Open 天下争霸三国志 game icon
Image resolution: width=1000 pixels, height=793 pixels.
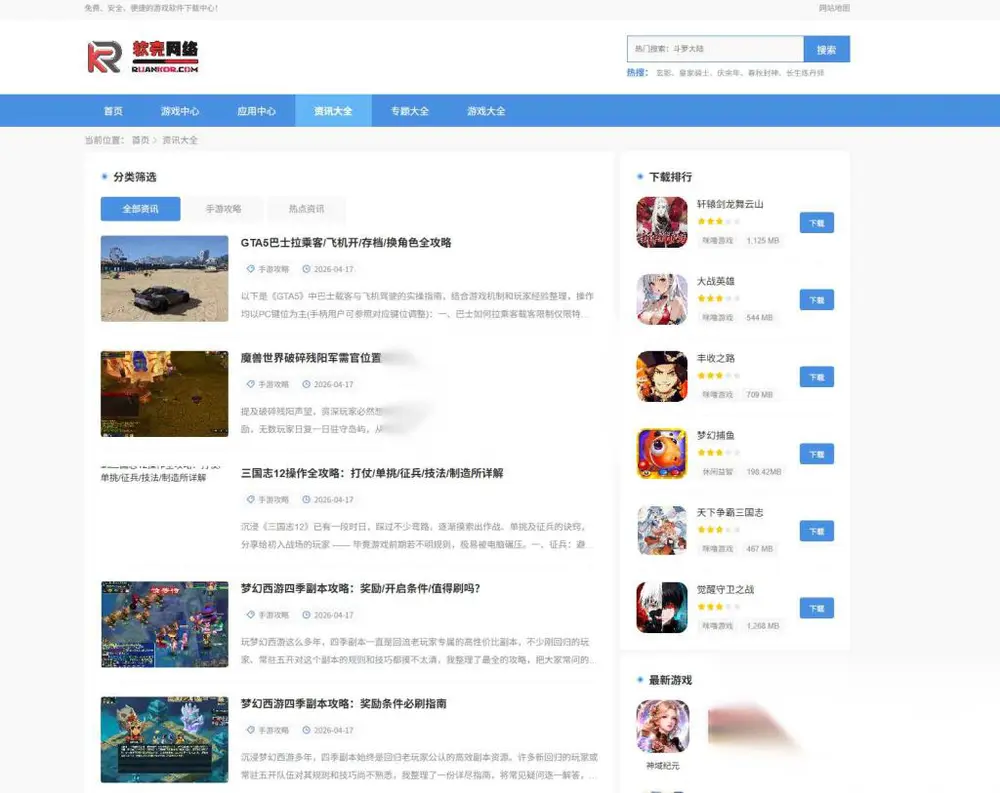pyautogui.click(x=662, y=531)
